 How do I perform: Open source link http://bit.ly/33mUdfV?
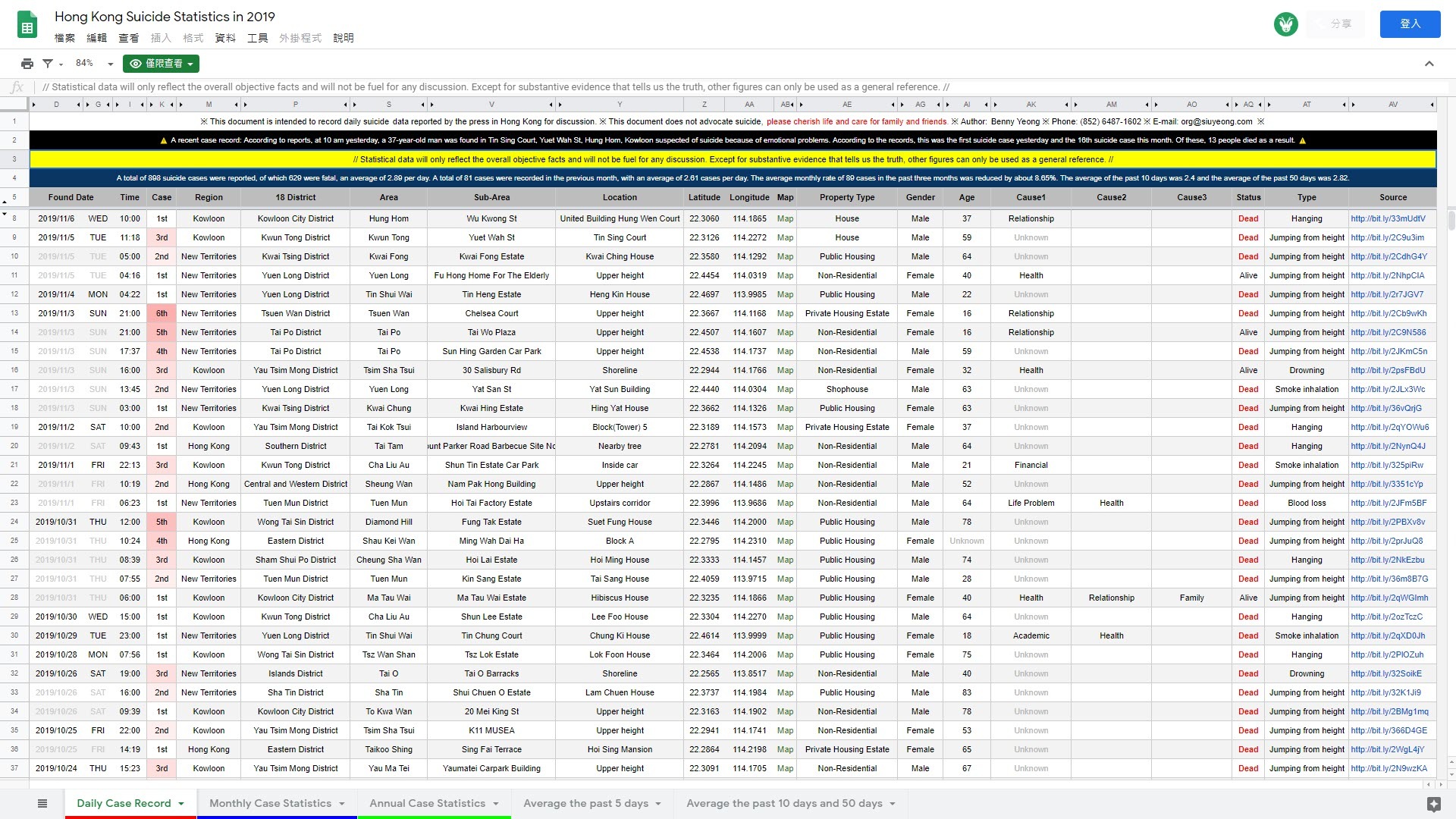coord(1388,218)
